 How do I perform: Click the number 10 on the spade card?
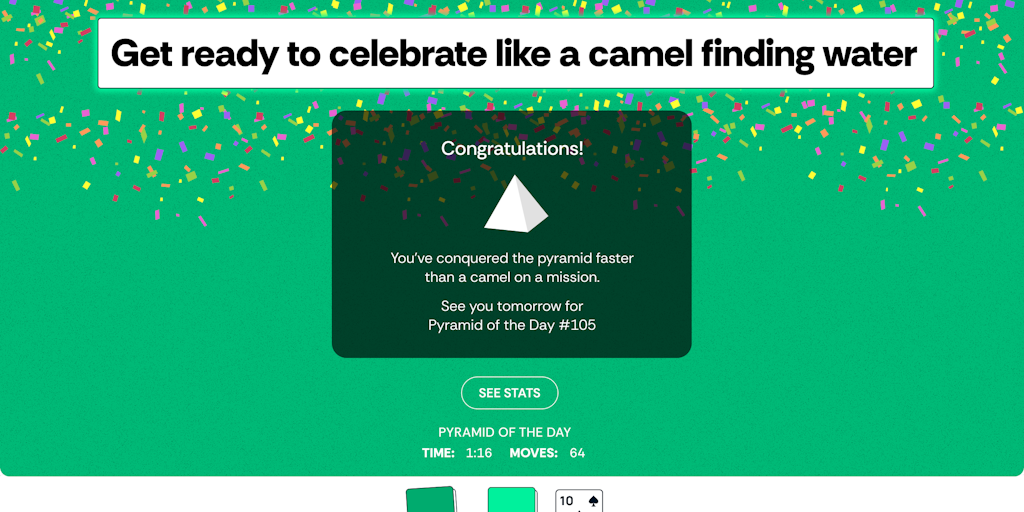coord(567,500)
